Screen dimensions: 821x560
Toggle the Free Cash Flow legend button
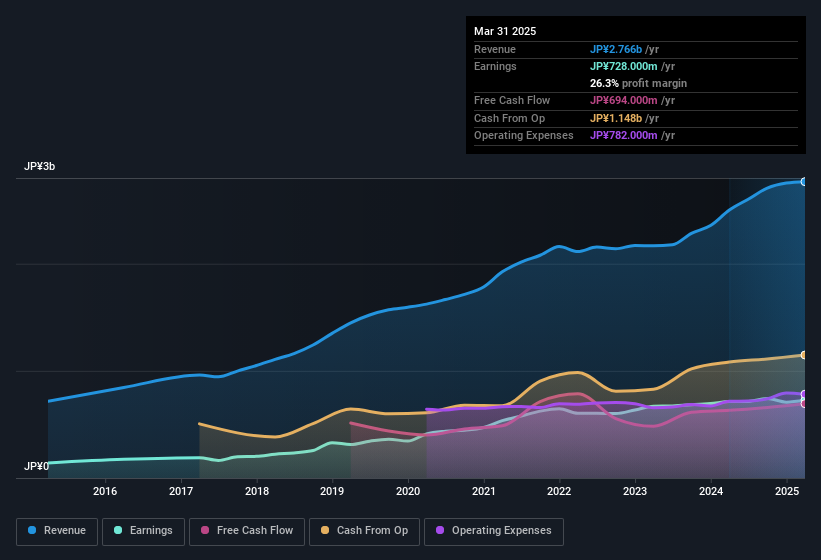247,531
